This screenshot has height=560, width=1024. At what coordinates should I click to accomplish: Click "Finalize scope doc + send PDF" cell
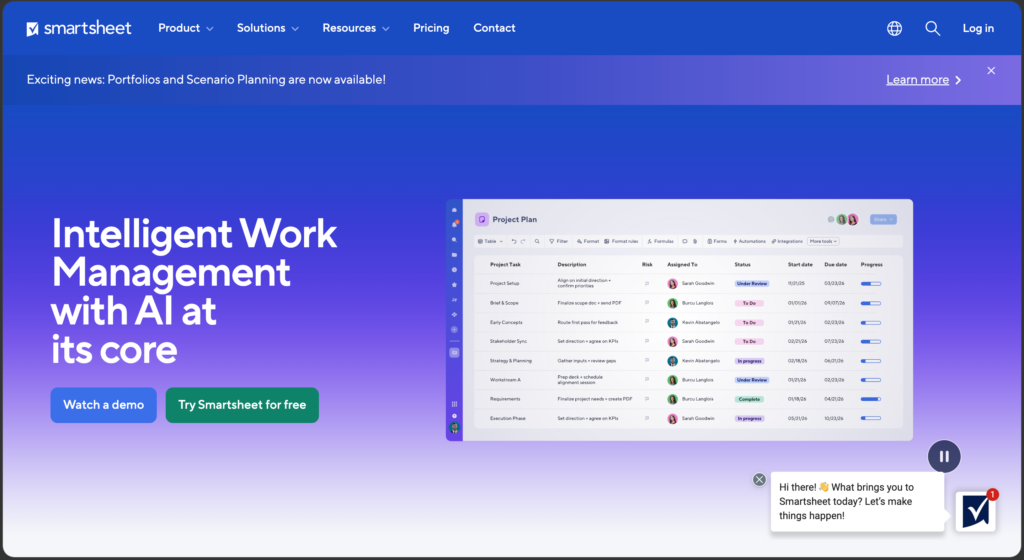coord(589,303)
